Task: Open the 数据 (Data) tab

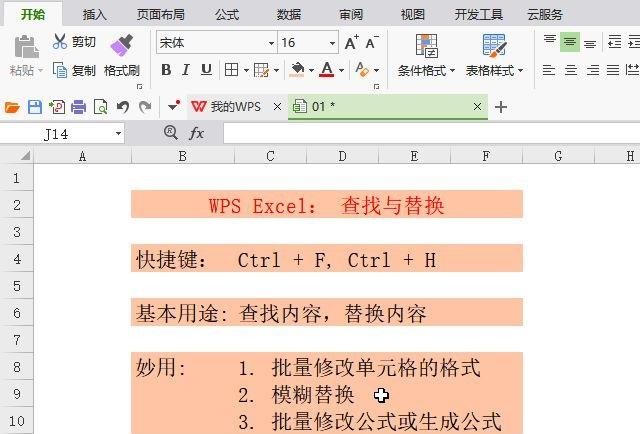Action: (289, 15)
